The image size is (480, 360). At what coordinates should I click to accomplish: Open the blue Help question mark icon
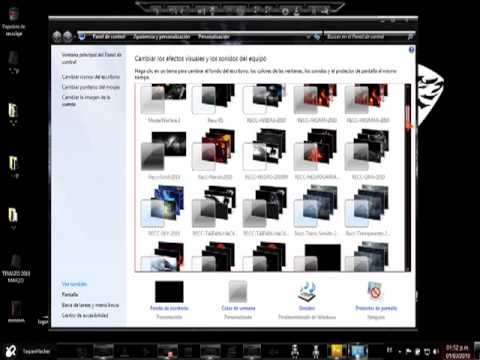click(x=411, y=50)
